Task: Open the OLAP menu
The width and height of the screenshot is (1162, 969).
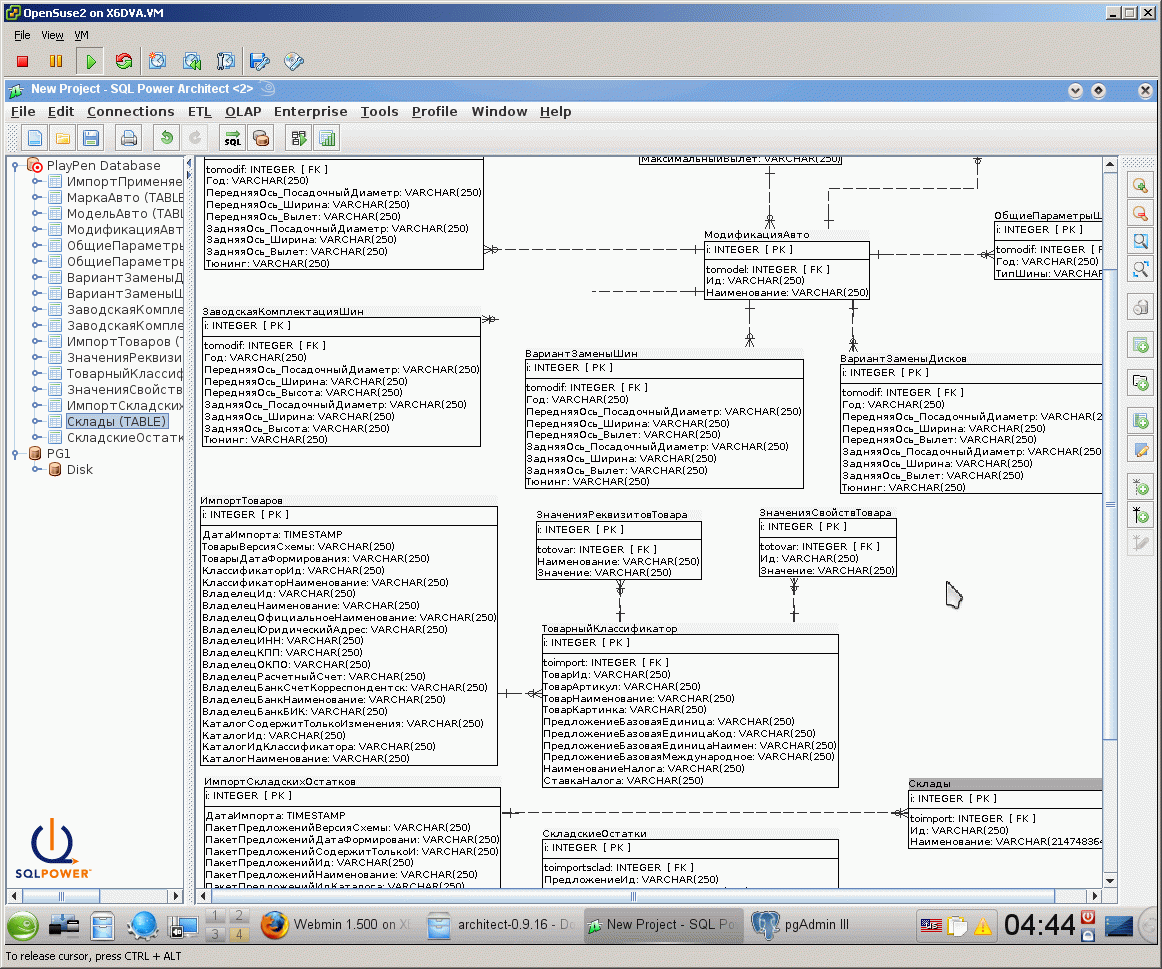Action: coord(243,112)
